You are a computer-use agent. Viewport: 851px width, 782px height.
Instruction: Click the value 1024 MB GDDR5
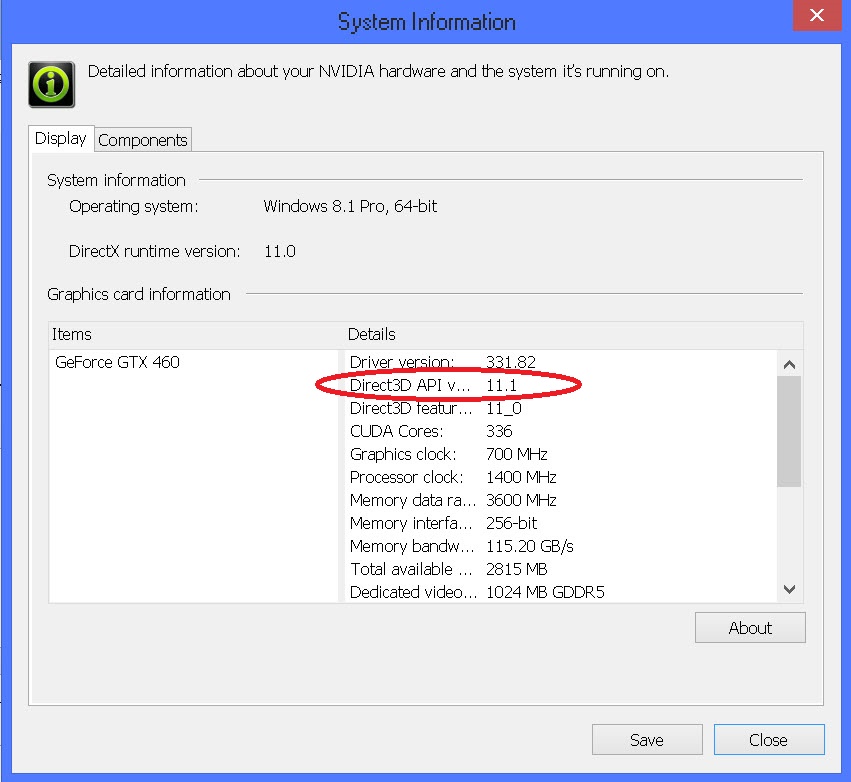[x=545, y=592]
